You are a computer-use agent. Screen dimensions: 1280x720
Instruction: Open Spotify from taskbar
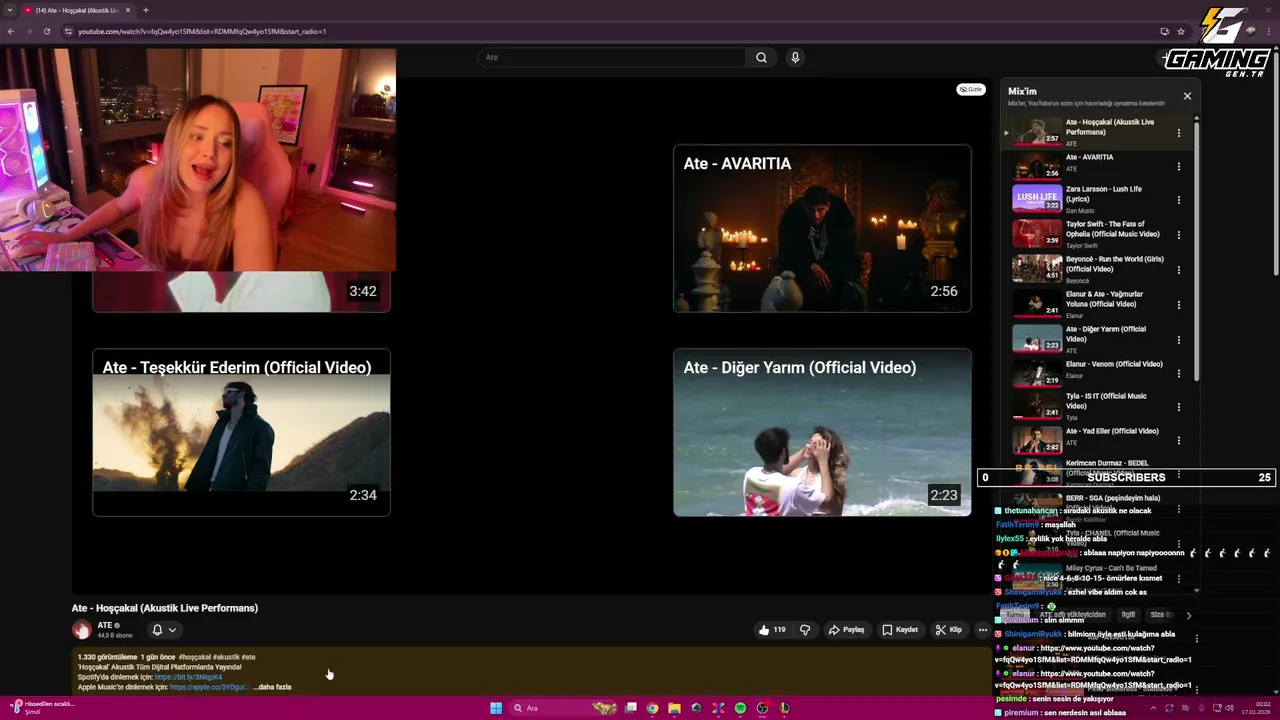pyautogui.click(x=740, y=708)
